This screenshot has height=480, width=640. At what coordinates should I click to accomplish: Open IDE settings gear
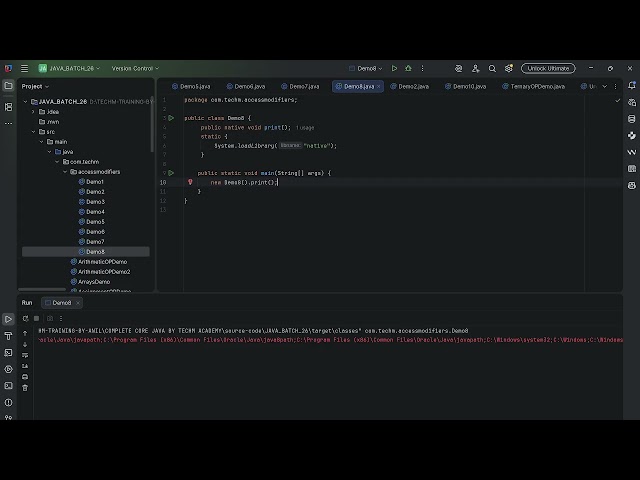(x=509, y=69)
